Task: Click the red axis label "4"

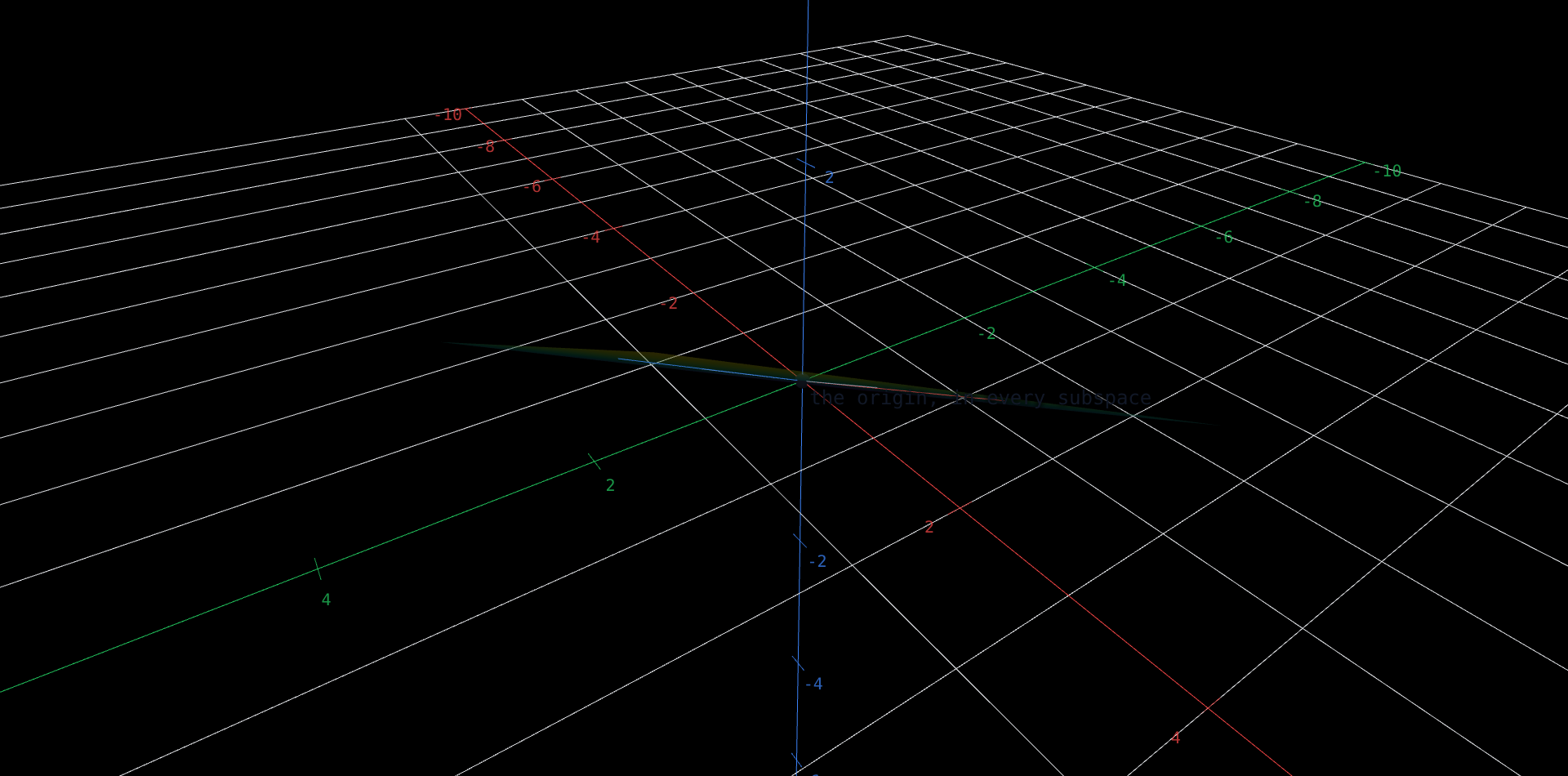Action: pyautogui.click(x=1176, y=738)
